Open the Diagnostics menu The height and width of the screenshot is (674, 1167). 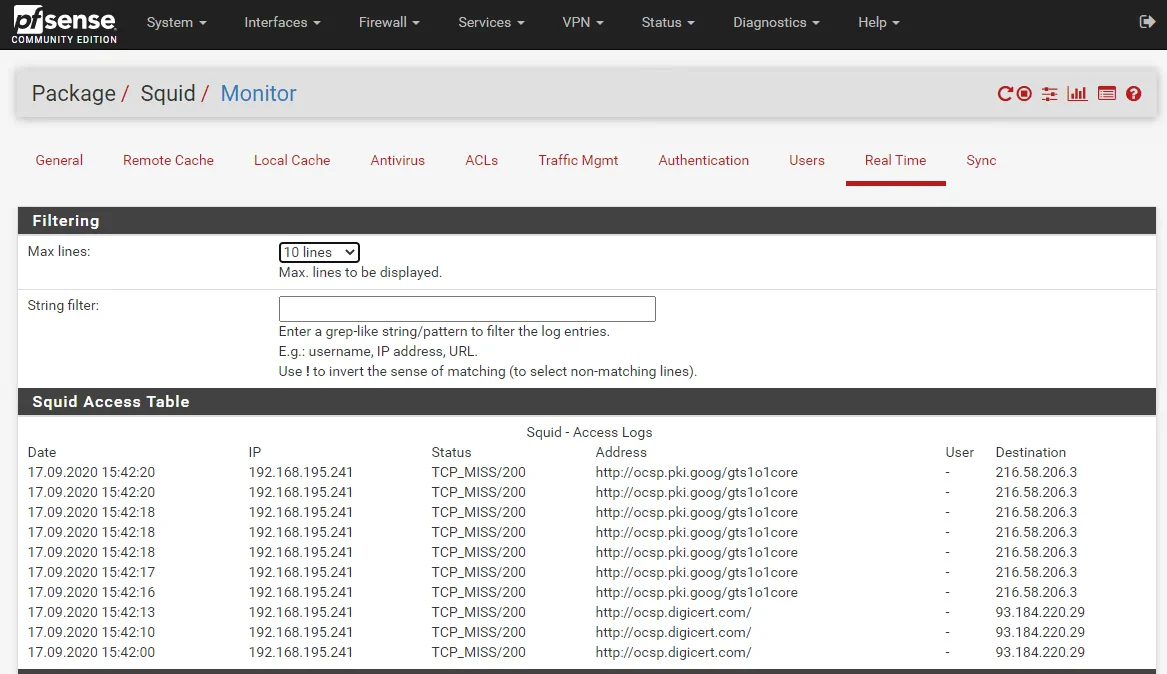click(775, 22)
